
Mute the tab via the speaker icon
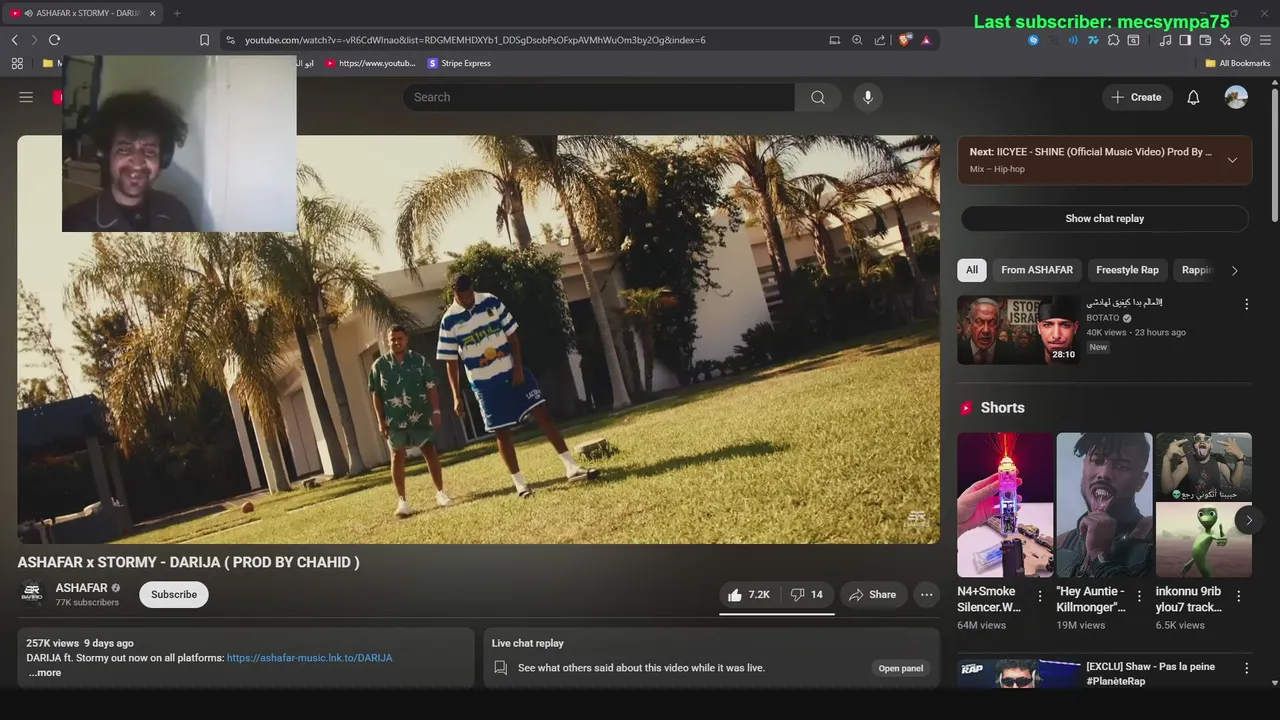(27, 13)
